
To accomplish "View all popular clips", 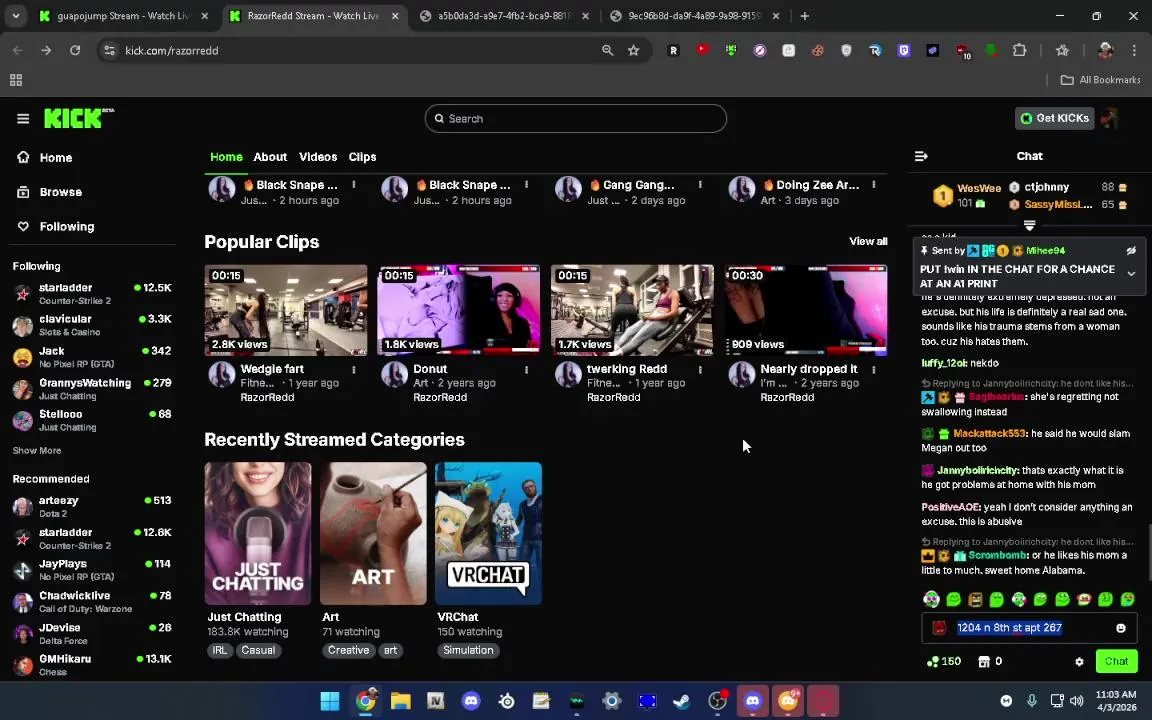I will click(x=868, y=241).
